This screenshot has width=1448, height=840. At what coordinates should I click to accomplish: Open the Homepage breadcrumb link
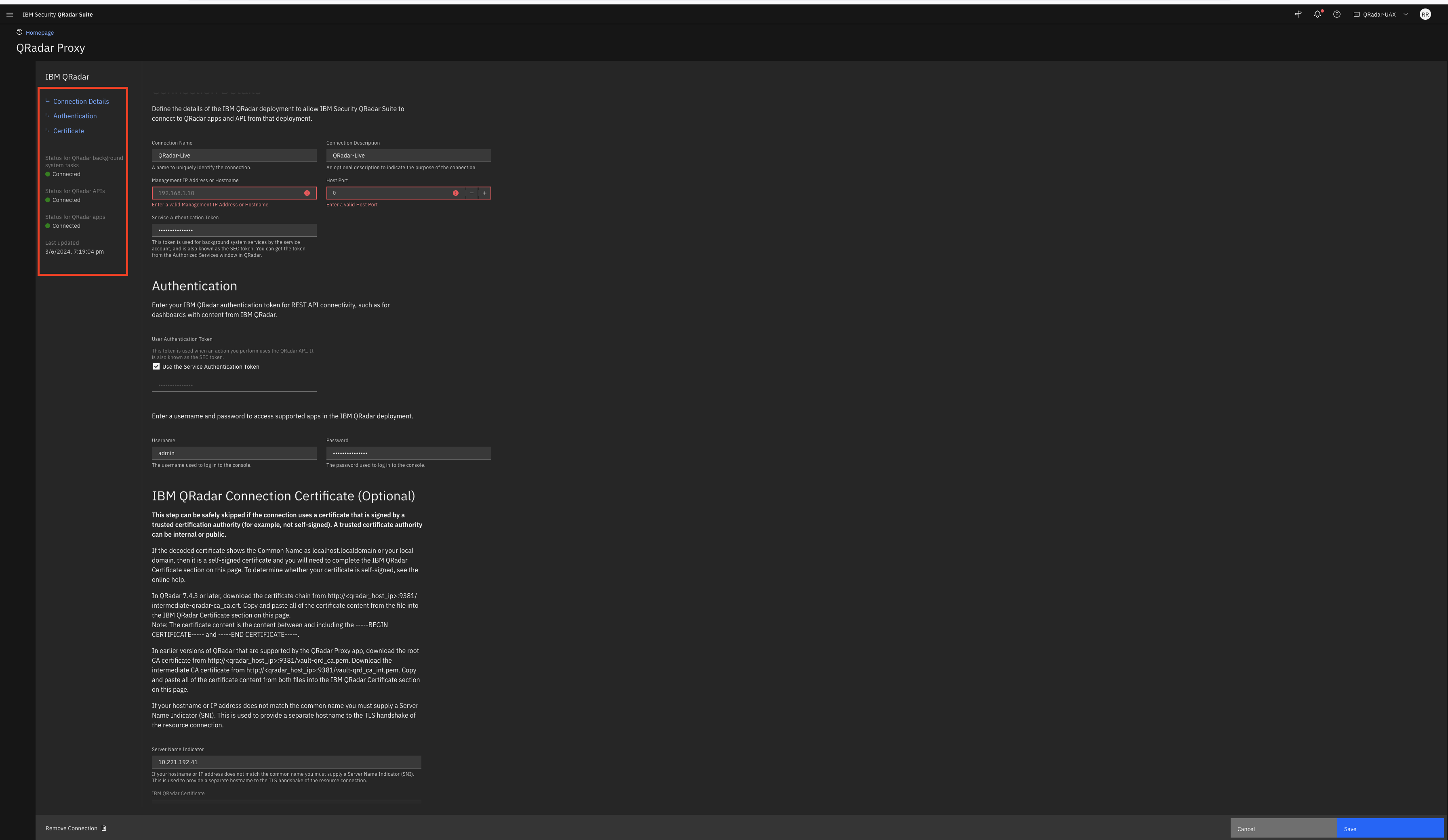40,33
